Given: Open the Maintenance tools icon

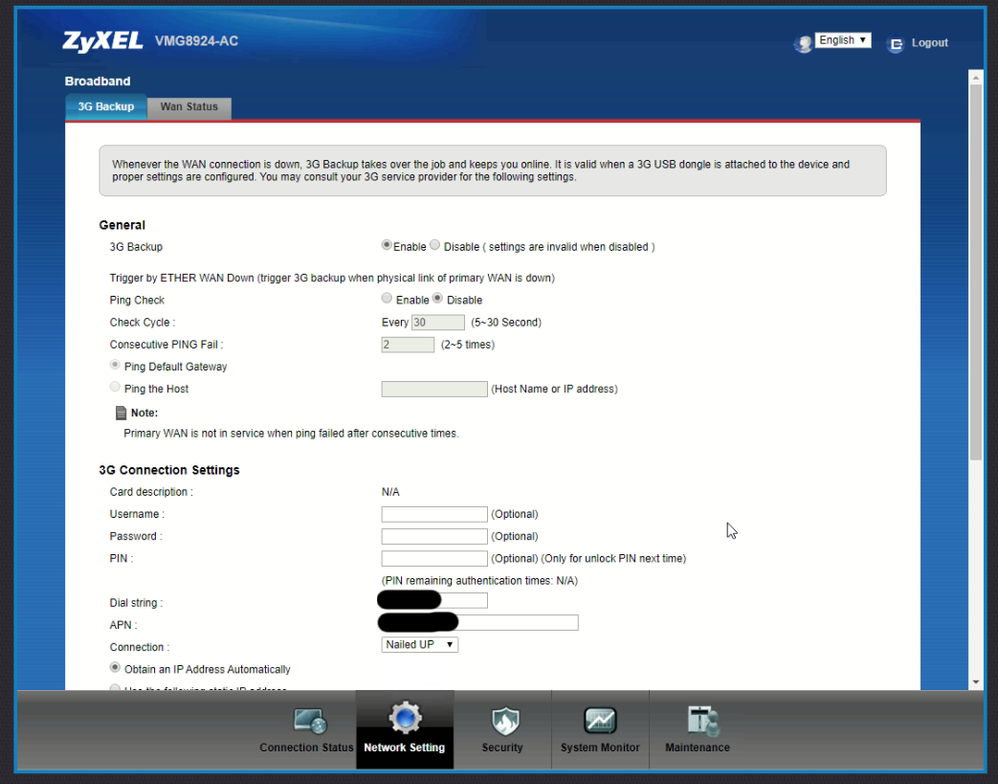Looking at the screenshot, I should pos(697,720).
